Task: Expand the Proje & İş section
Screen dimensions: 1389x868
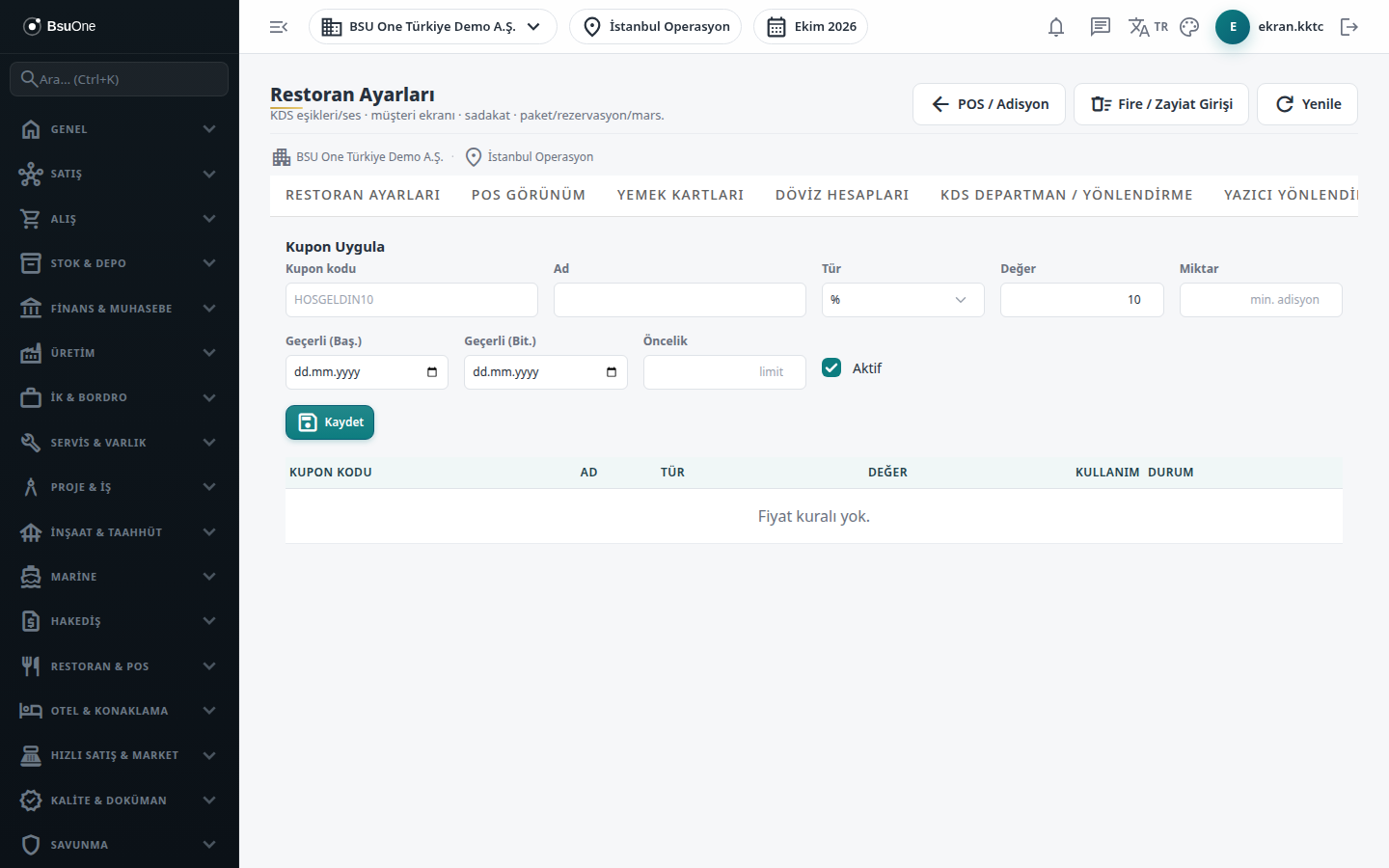Action: [120, 487]
